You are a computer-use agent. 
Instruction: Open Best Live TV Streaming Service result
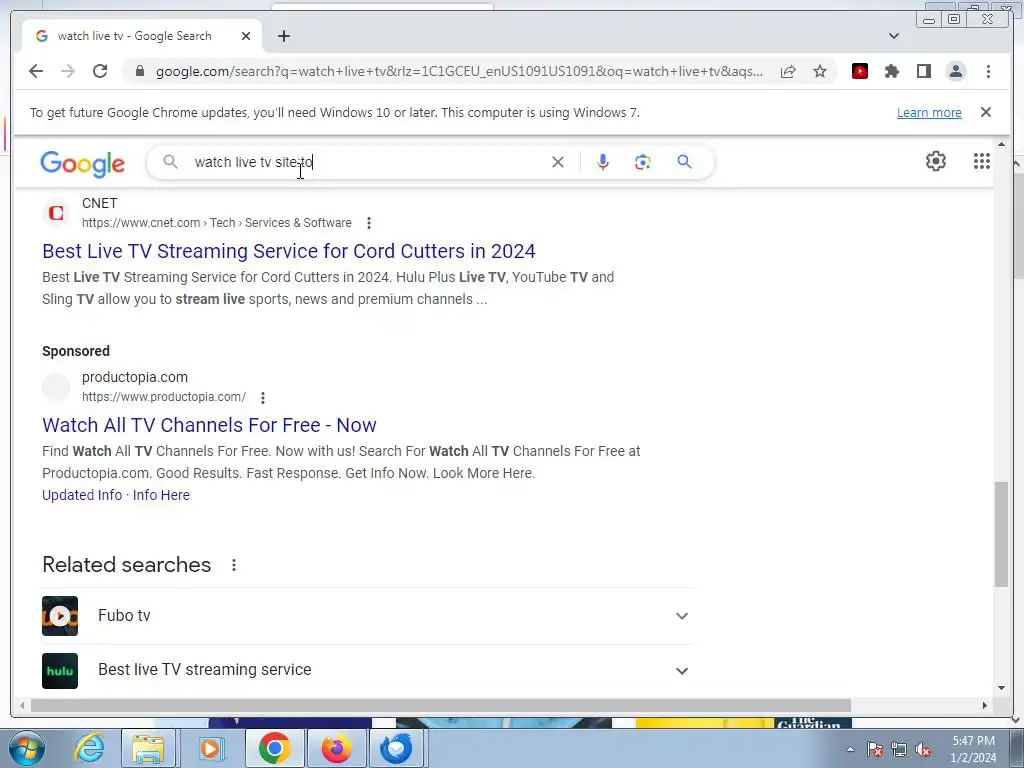coord(289,251)
